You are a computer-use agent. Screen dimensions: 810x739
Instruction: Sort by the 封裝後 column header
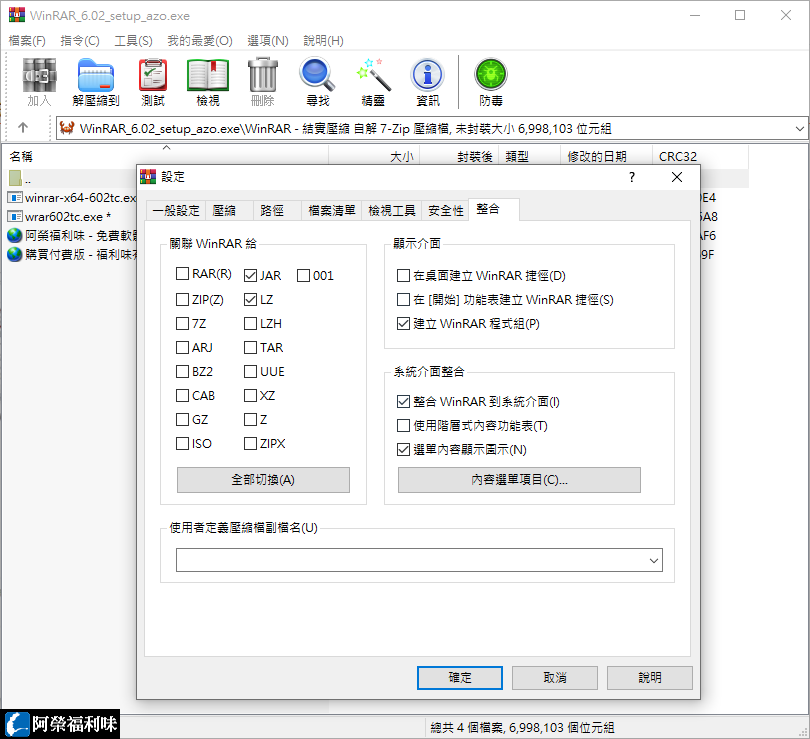click(x=459, y=156)
